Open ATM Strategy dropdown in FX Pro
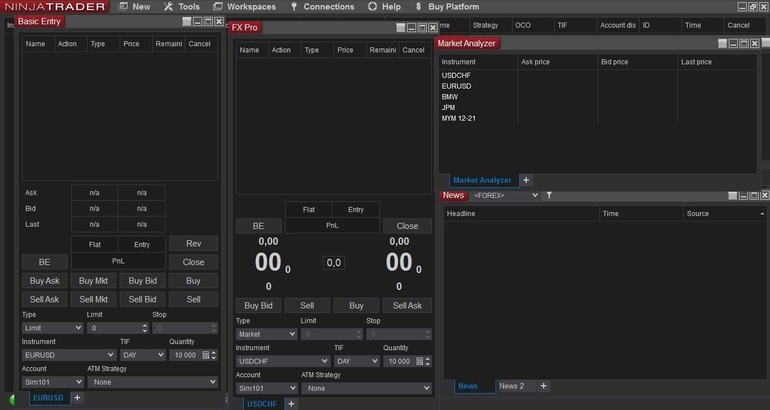The image size is (770, 410). tap(366, 388)
